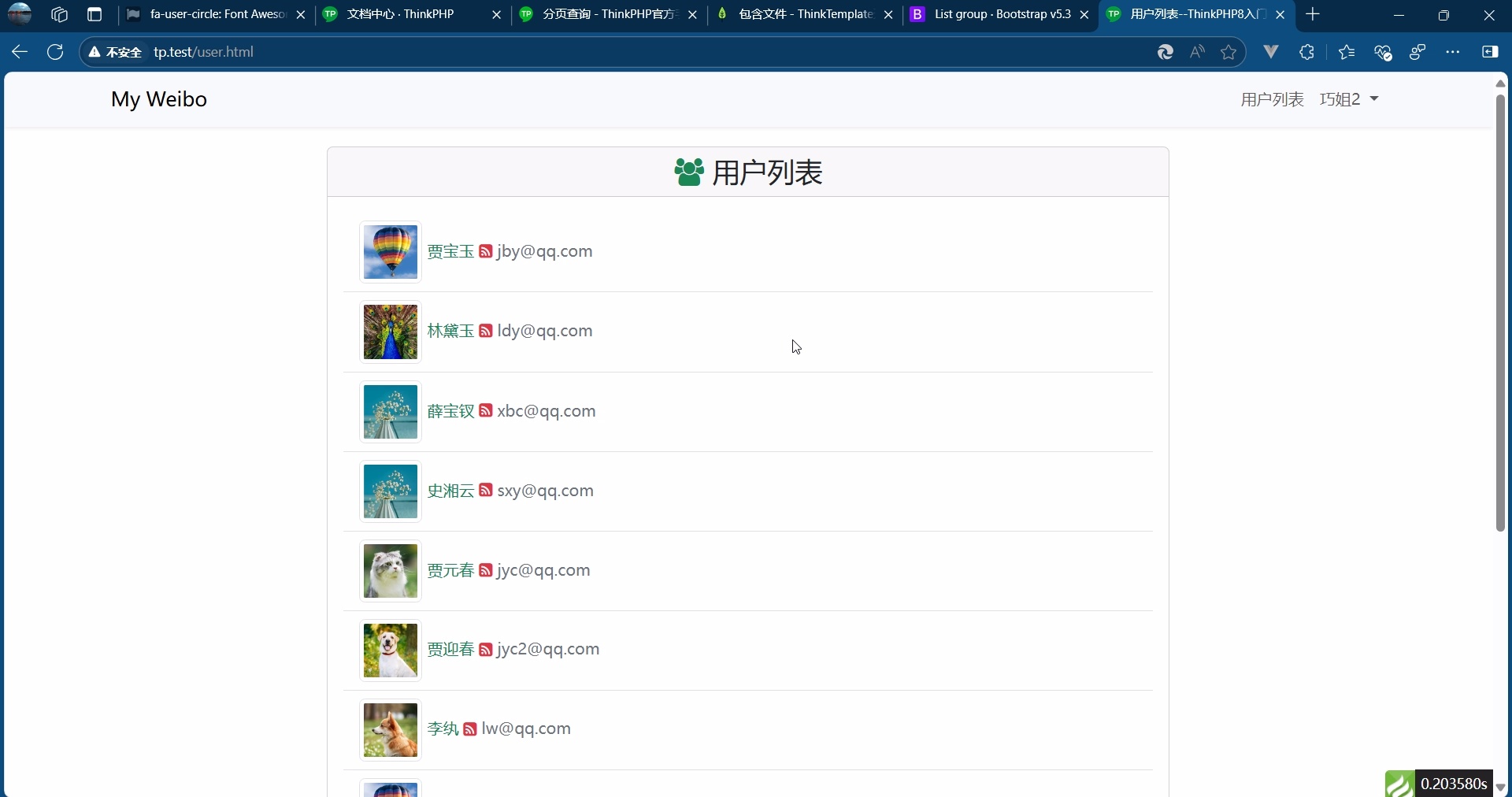Viewport: 1512px width, 797px height.
Task: Click the users group icon beside 用户列表 title
Action: pos(689,172)
